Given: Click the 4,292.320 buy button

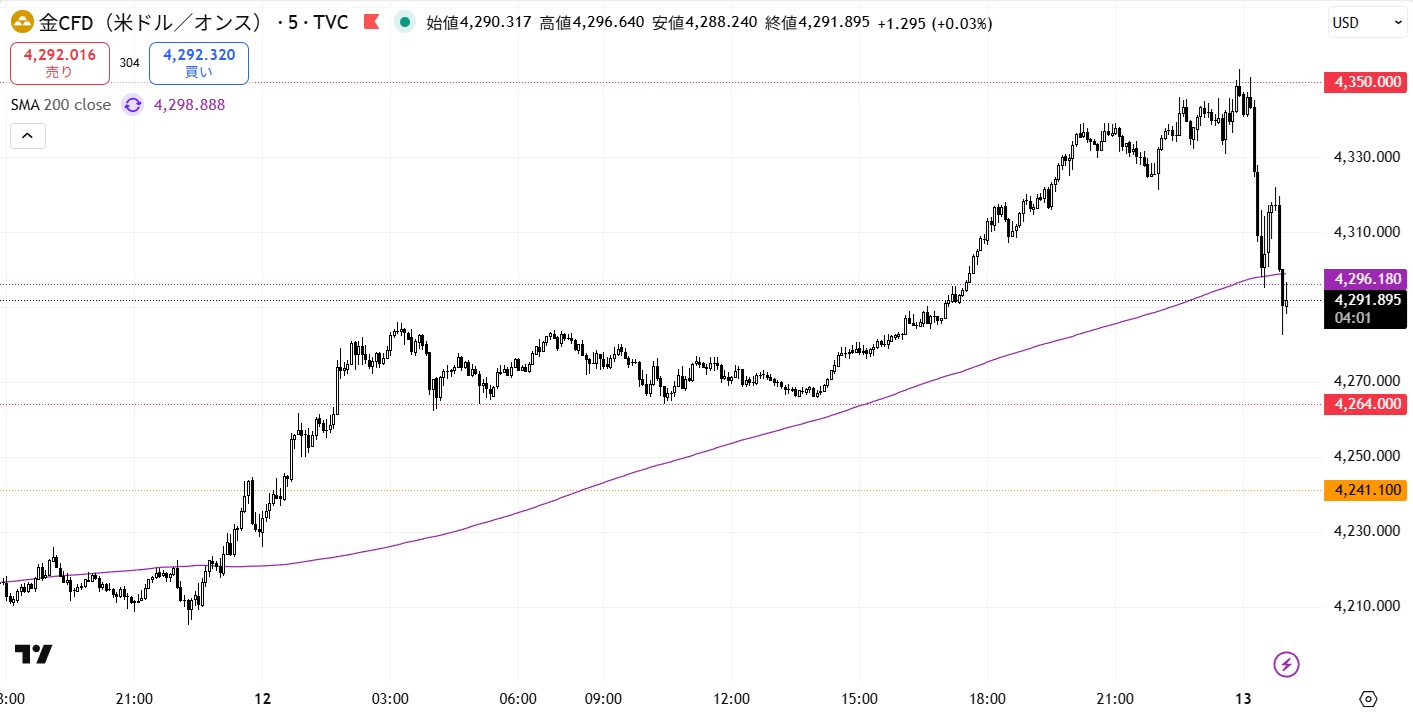Looking at the screenshot, I should [198, 63].
